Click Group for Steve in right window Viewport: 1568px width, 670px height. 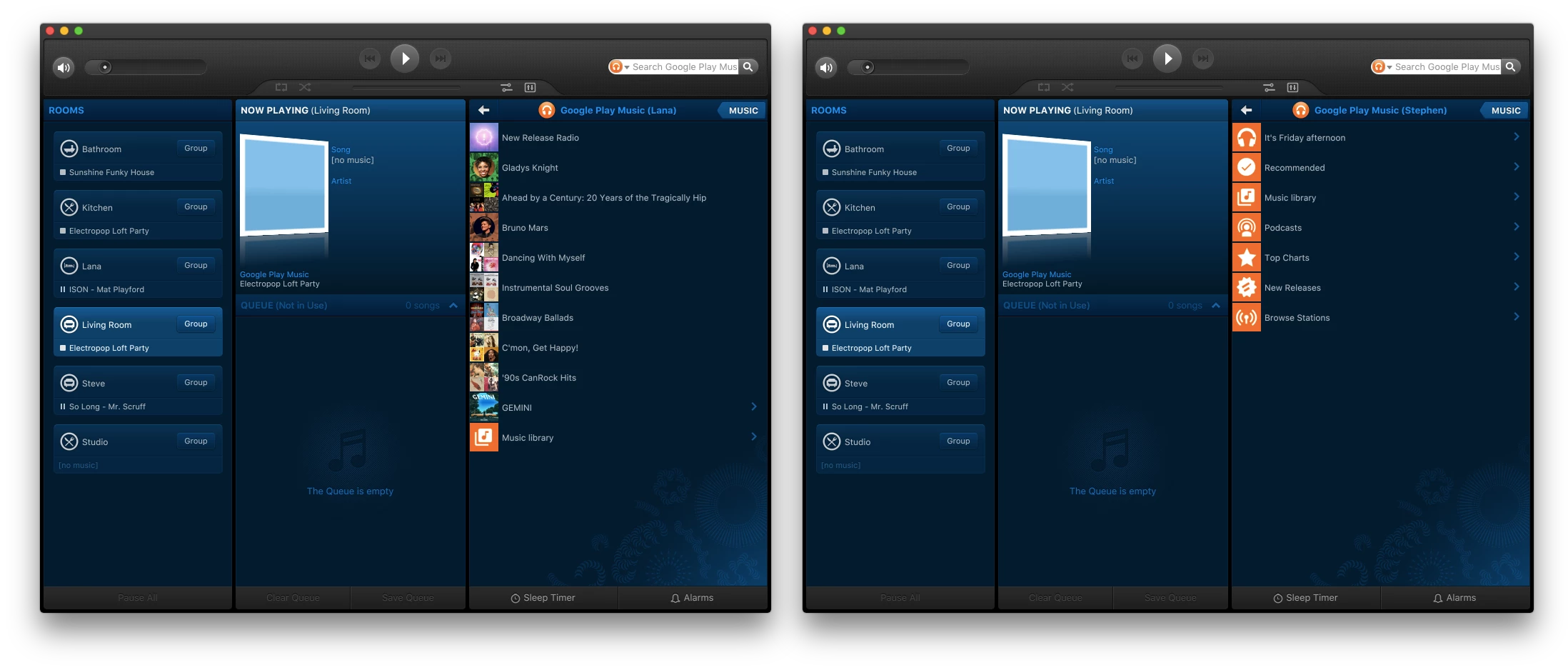tap(958, 383)
